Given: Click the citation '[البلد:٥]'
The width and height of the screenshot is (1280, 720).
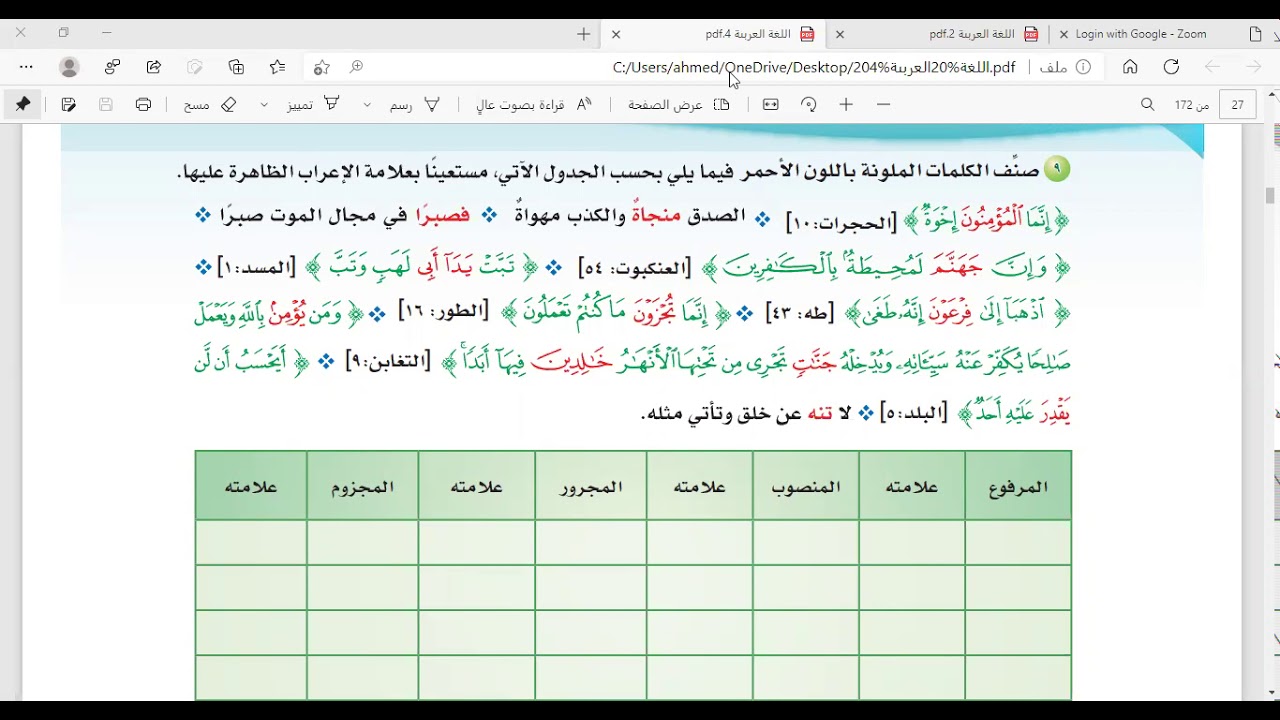Looking at the screenshot, I should (915, 413).
